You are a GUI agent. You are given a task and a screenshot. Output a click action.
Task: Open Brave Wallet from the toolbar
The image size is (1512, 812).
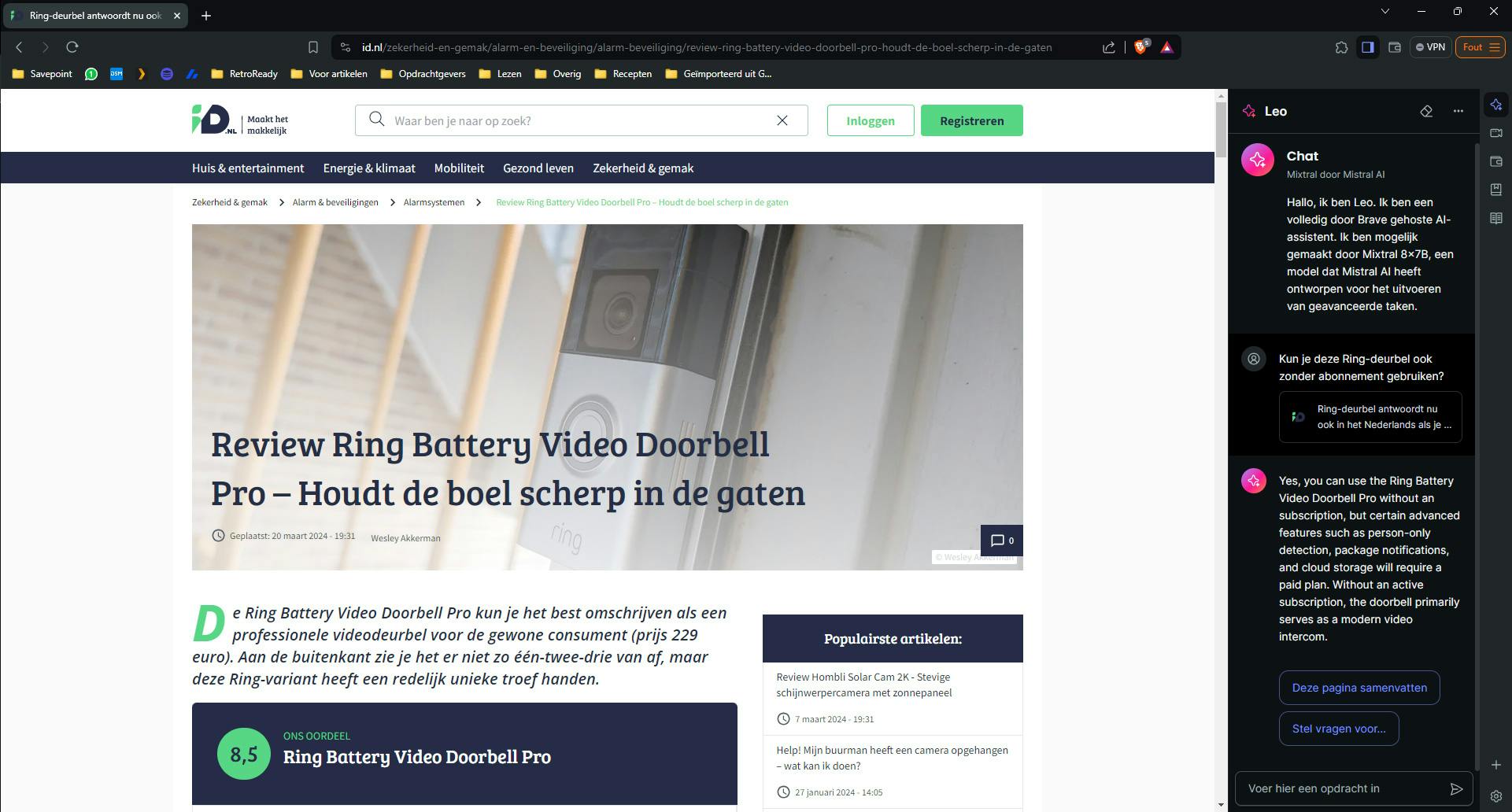1395,47
